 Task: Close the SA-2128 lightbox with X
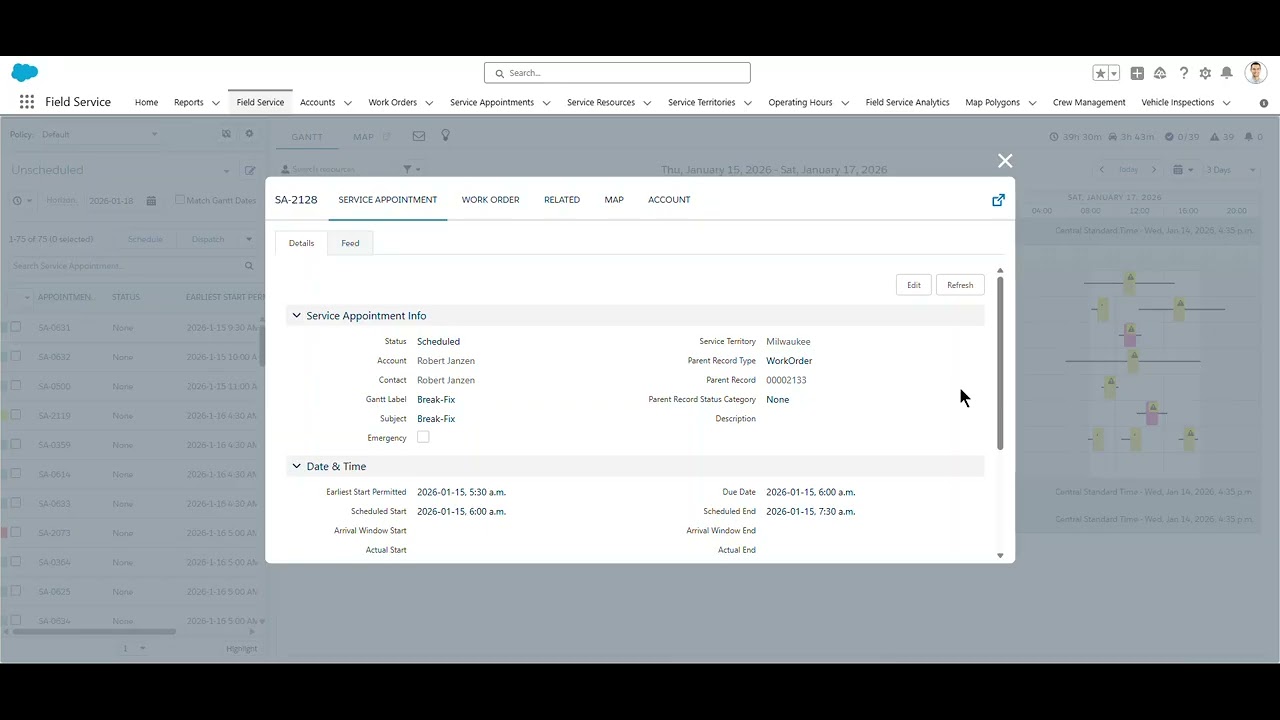coord(1005,161)
